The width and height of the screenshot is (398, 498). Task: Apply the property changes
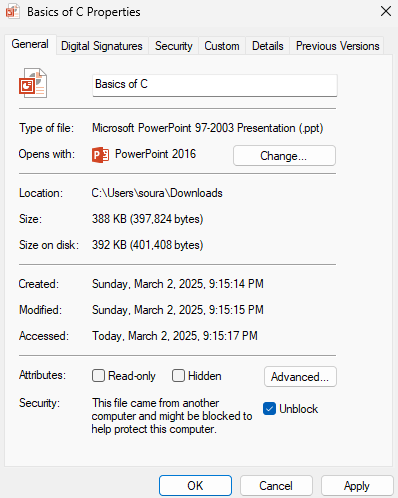[x=357, y=486]
